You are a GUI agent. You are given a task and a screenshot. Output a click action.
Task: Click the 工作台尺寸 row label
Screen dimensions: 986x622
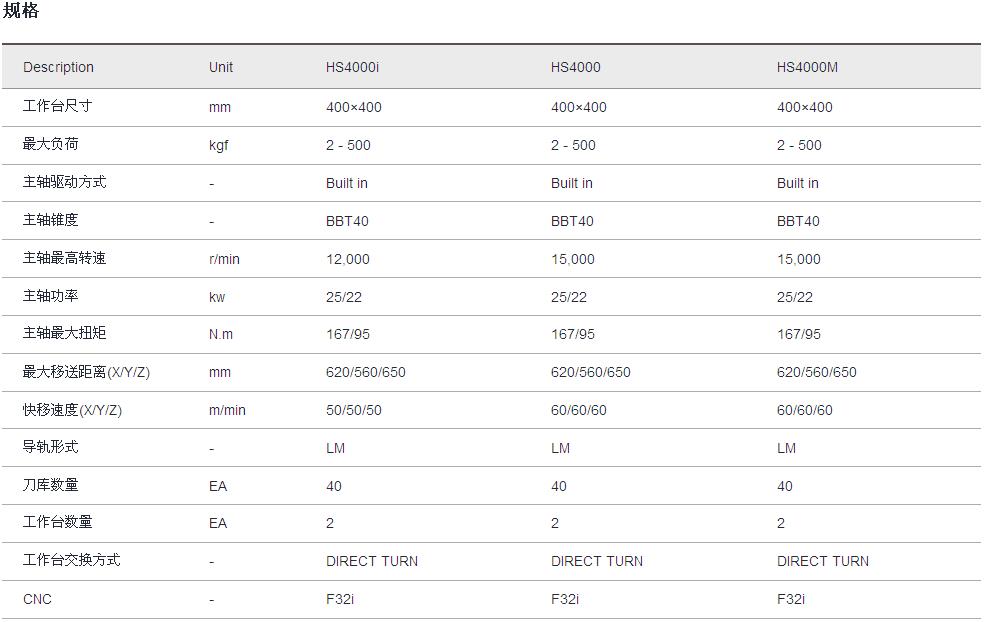coord(58,106)
